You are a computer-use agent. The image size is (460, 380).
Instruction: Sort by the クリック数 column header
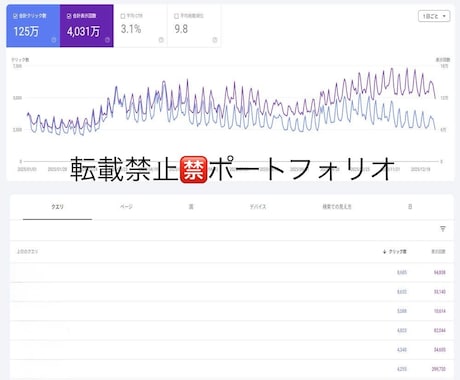tap(395, 252)
